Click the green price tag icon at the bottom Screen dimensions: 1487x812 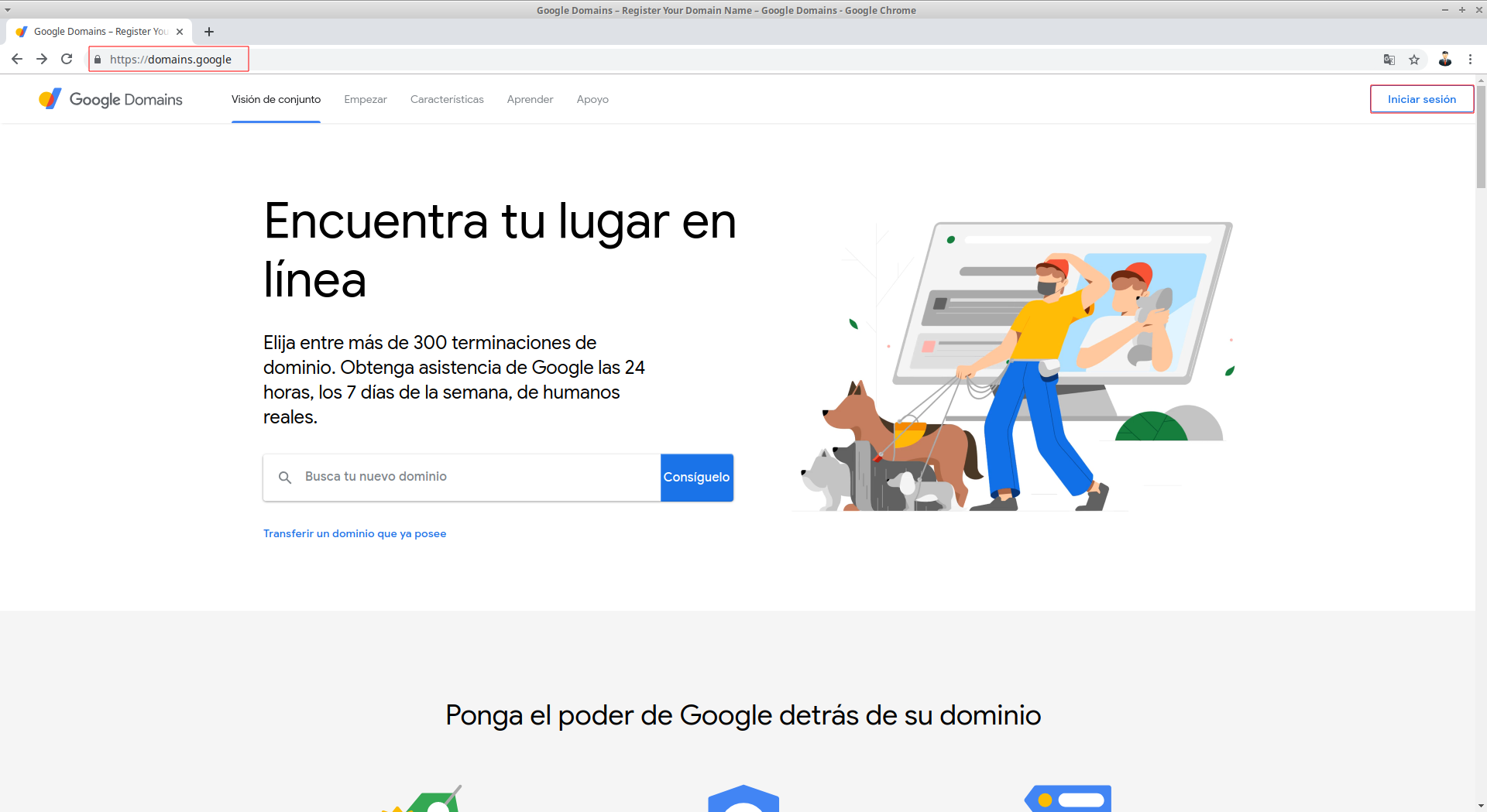422,799
